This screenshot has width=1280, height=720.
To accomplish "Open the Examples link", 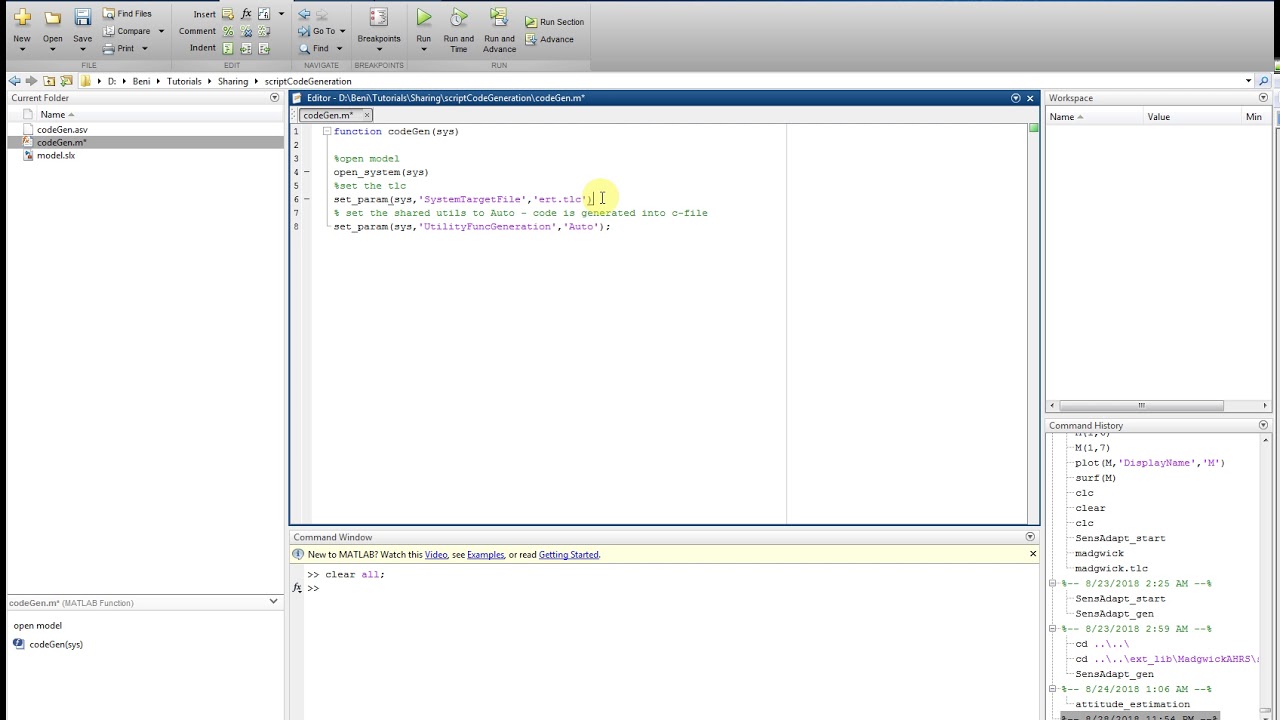I will click(x=485, y=555).
